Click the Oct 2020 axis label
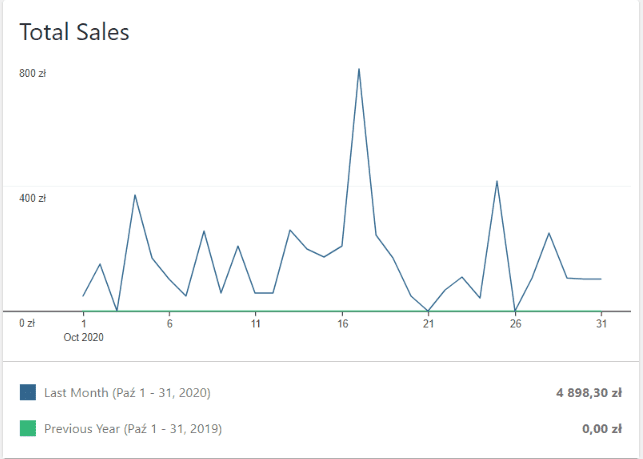The width and height of the screenshot is (643, 459). (84, 337)
